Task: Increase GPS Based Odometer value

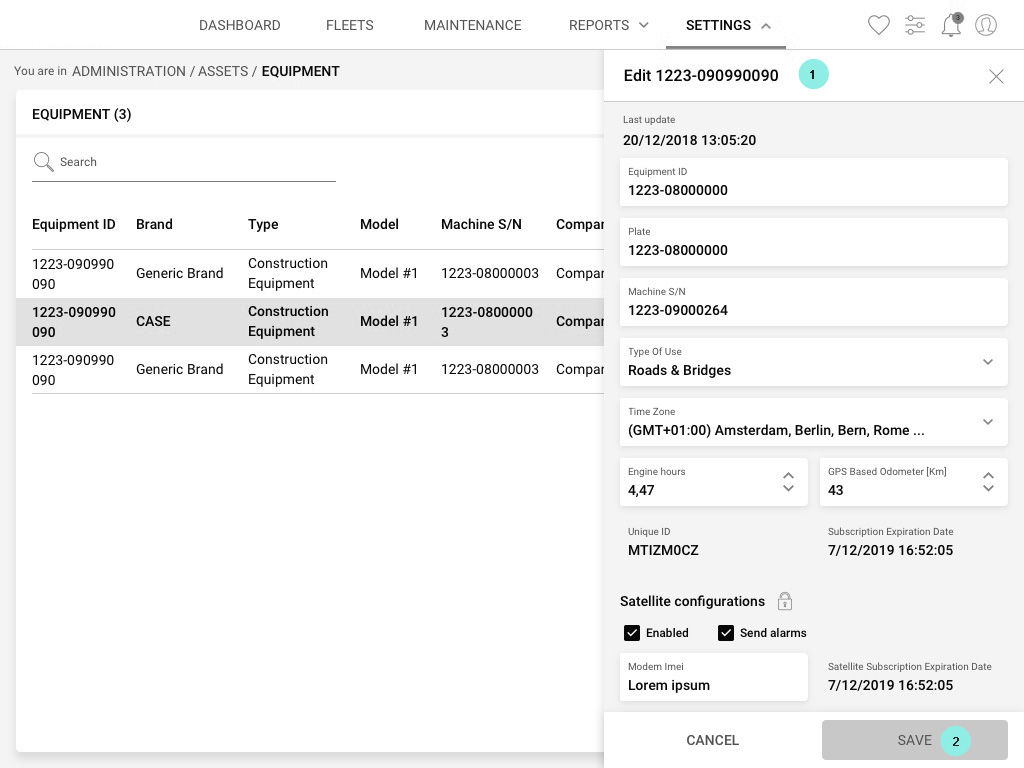Action: pos(988,475)
